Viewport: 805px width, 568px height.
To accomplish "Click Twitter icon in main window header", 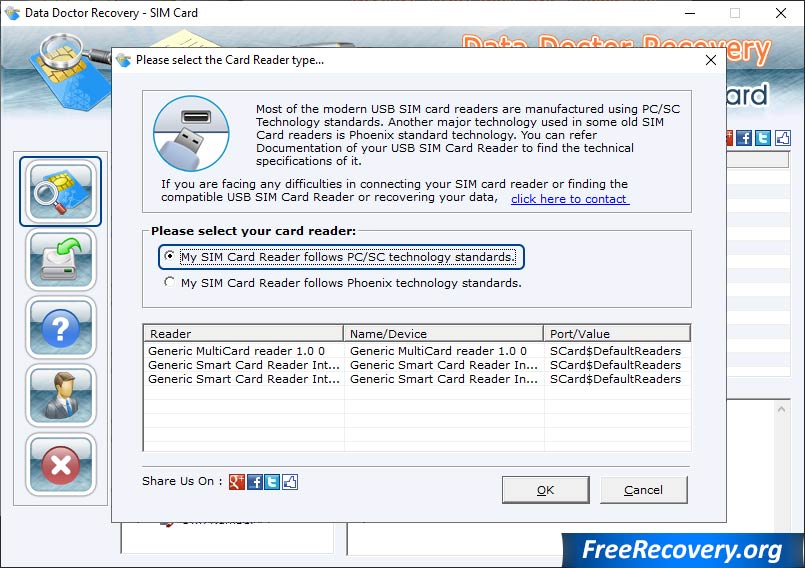I will point(763,138).
